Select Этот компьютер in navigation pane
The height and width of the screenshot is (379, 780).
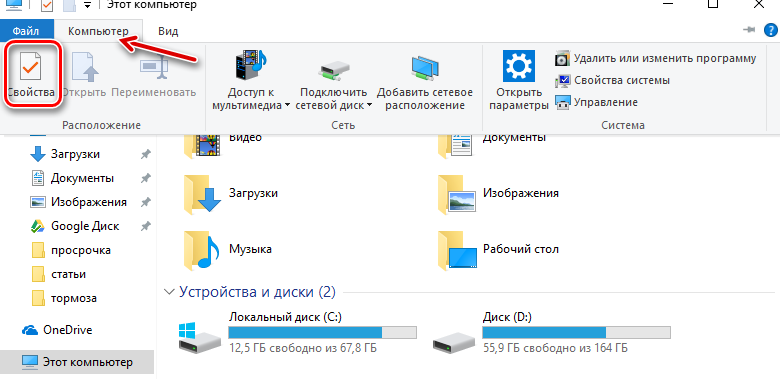click(77, 362)
